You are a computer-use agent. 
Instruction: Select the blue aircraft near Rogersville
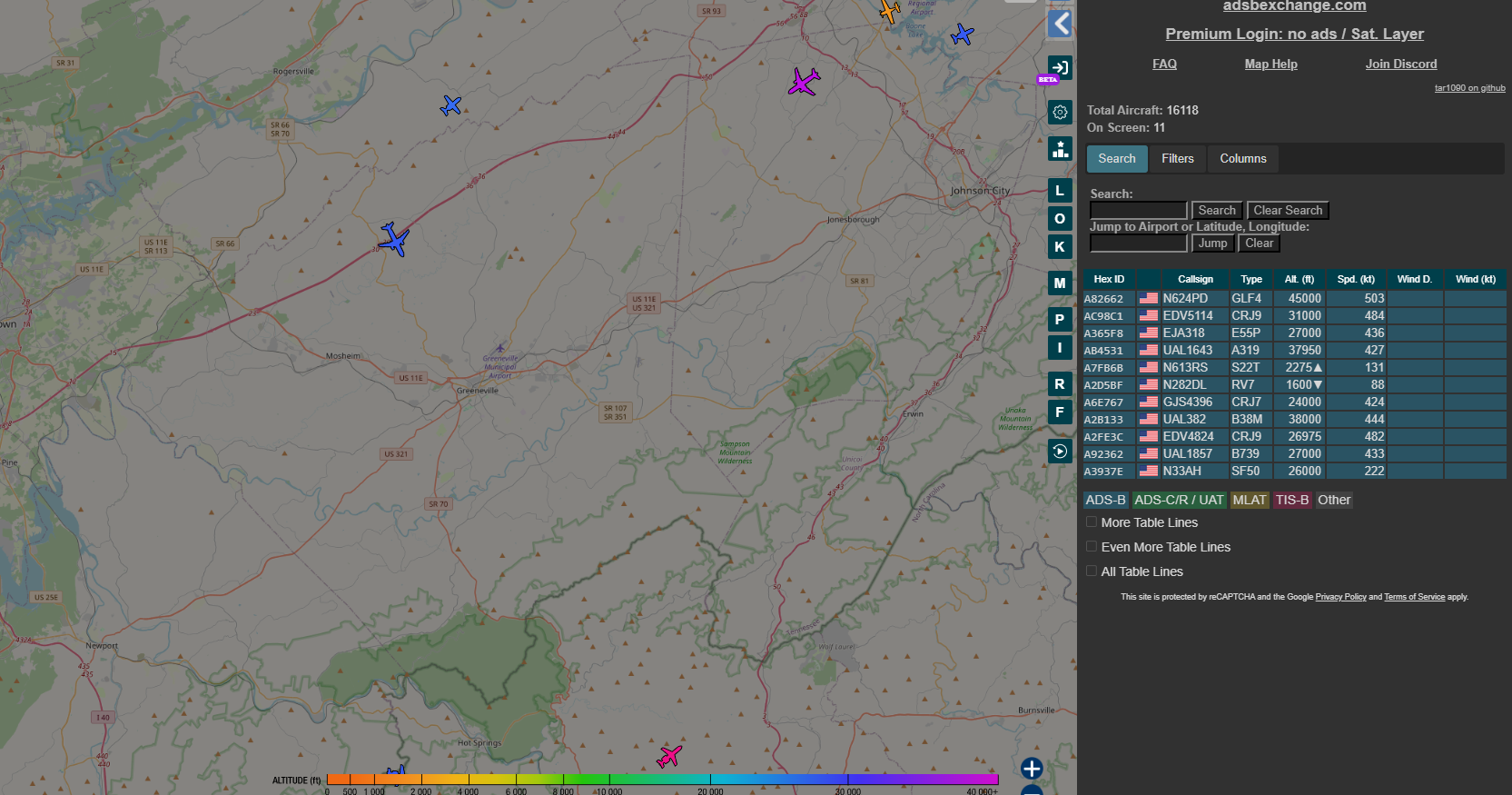(450, 105)
